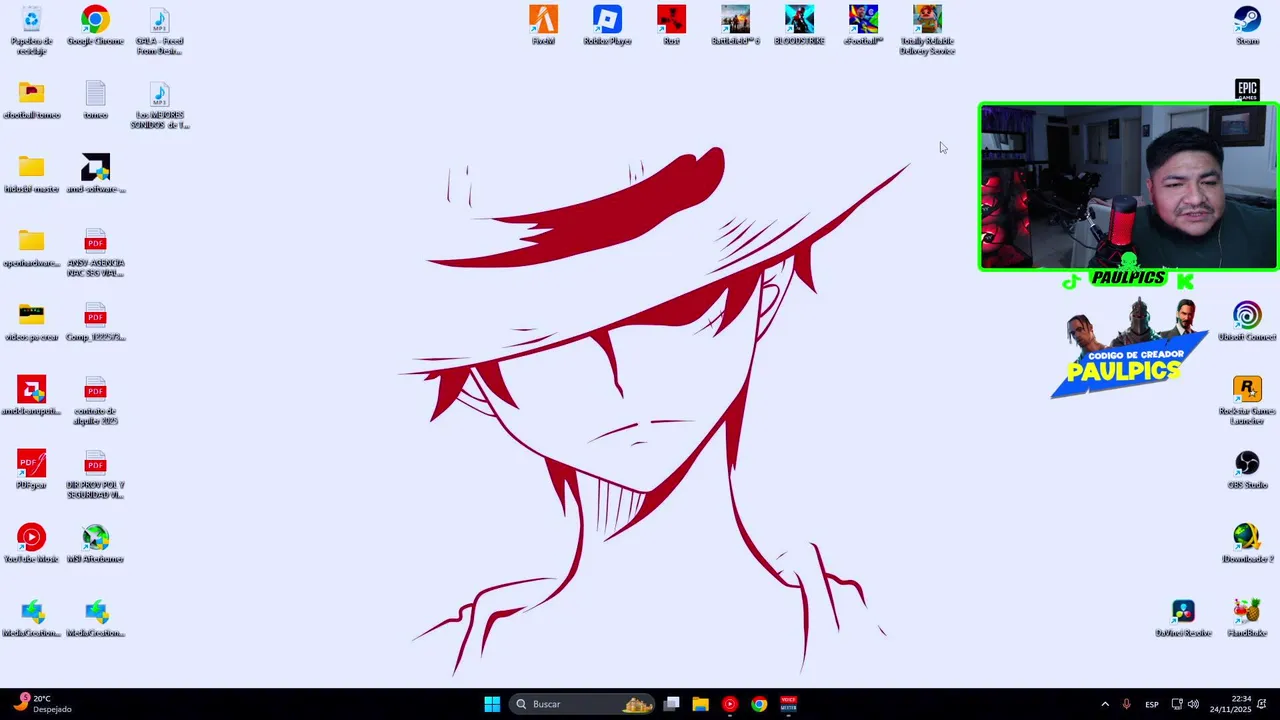Select the amd-software installer icon
This screenshot has height=720, width=1280.
click(95, 174)
